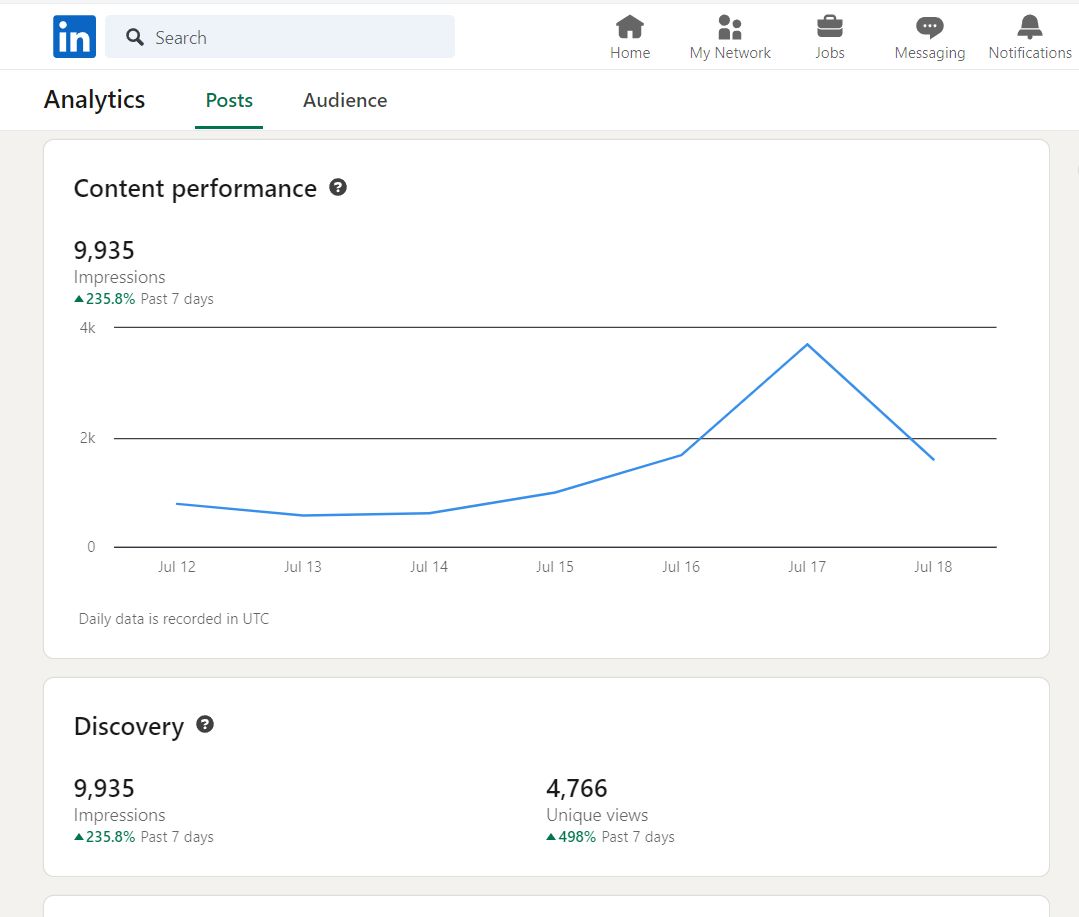This screenshot has width=1079, height=917.
Task: Select Impressions metric in Discovery card
Action: pyautogui.click(x=105, y=789)
